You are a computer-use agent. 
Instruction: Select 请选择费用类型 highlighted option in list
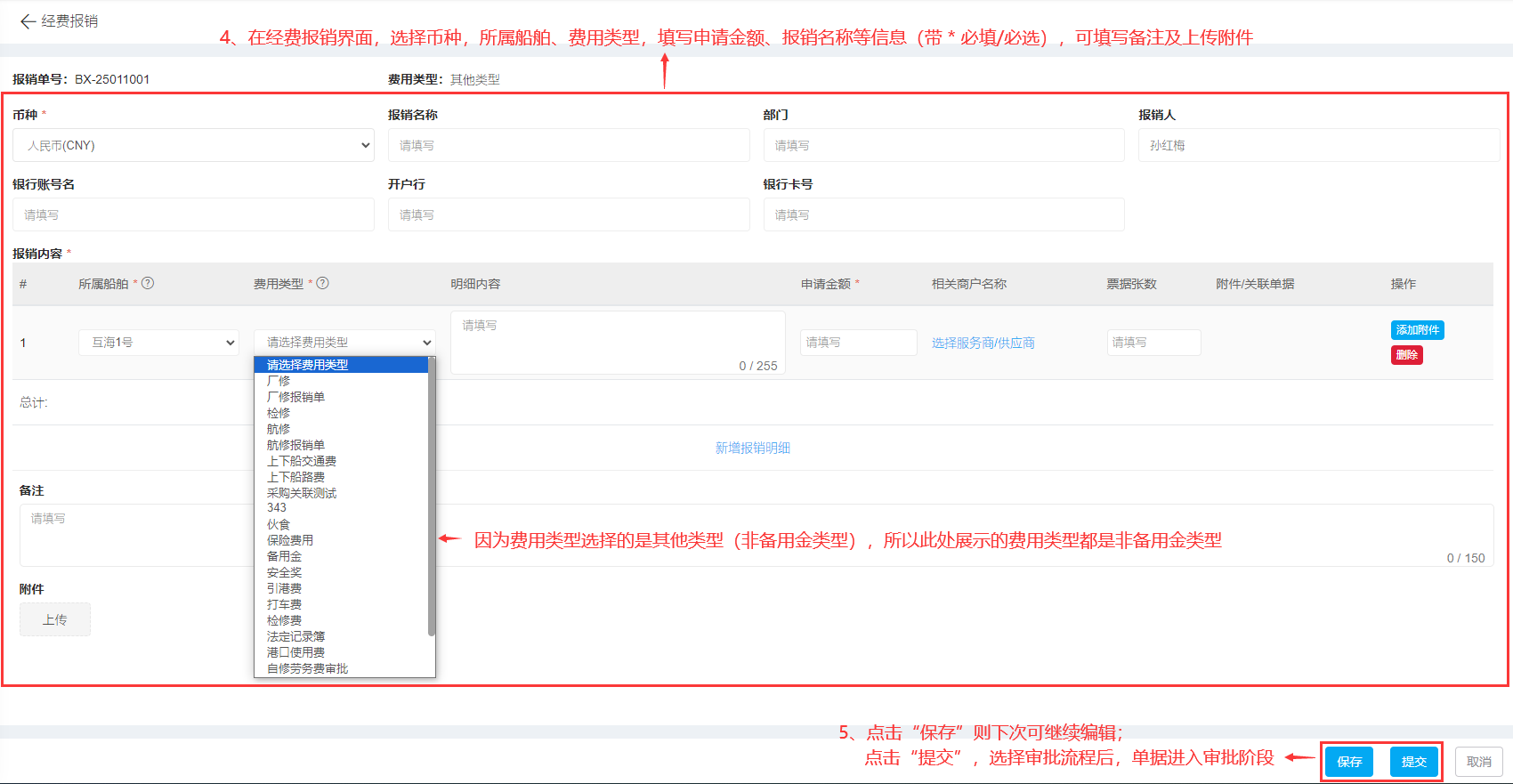tap(341, 365)
